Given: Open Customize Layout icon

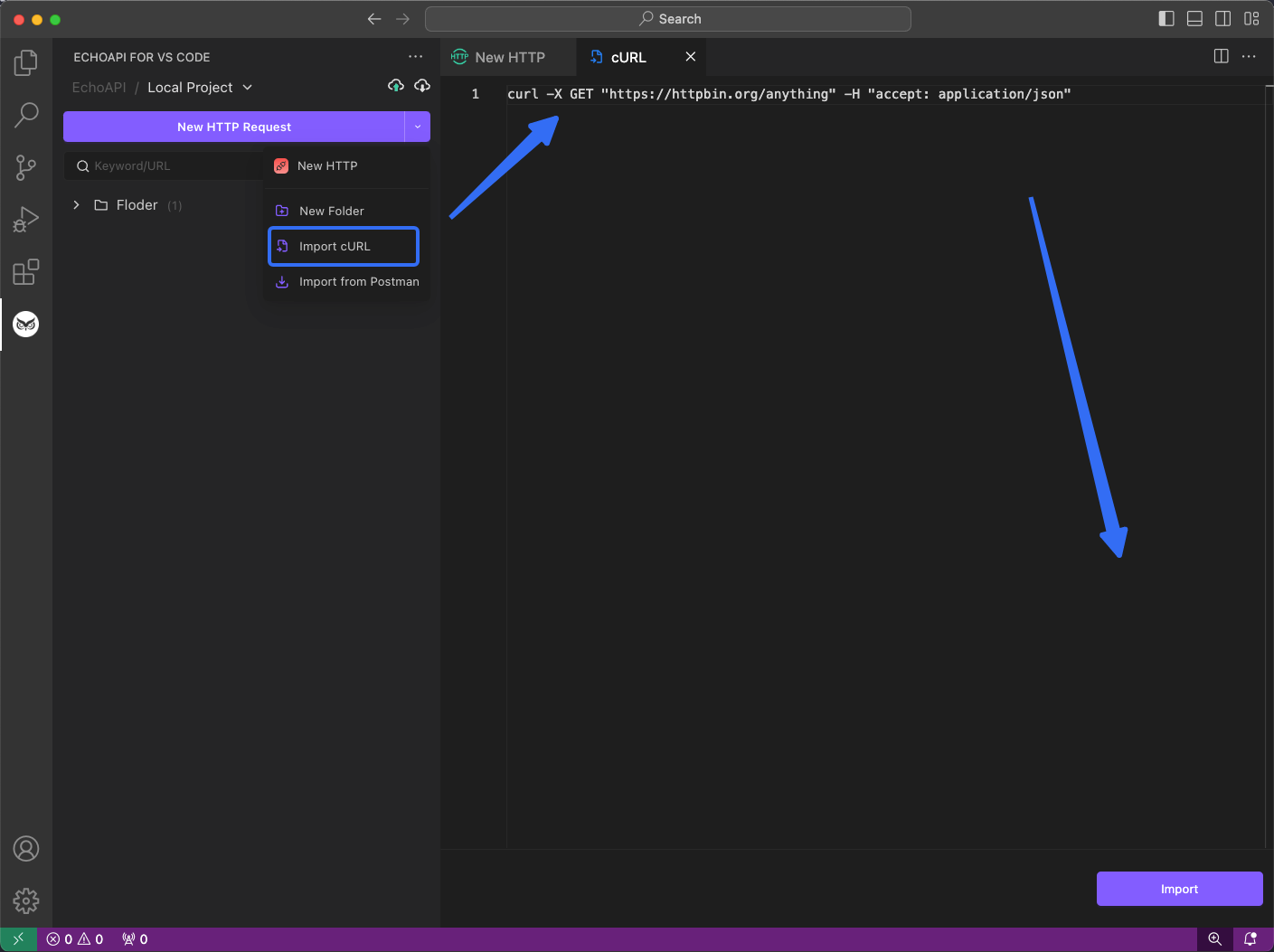Looking at the screenshot, I should 1251,19.
